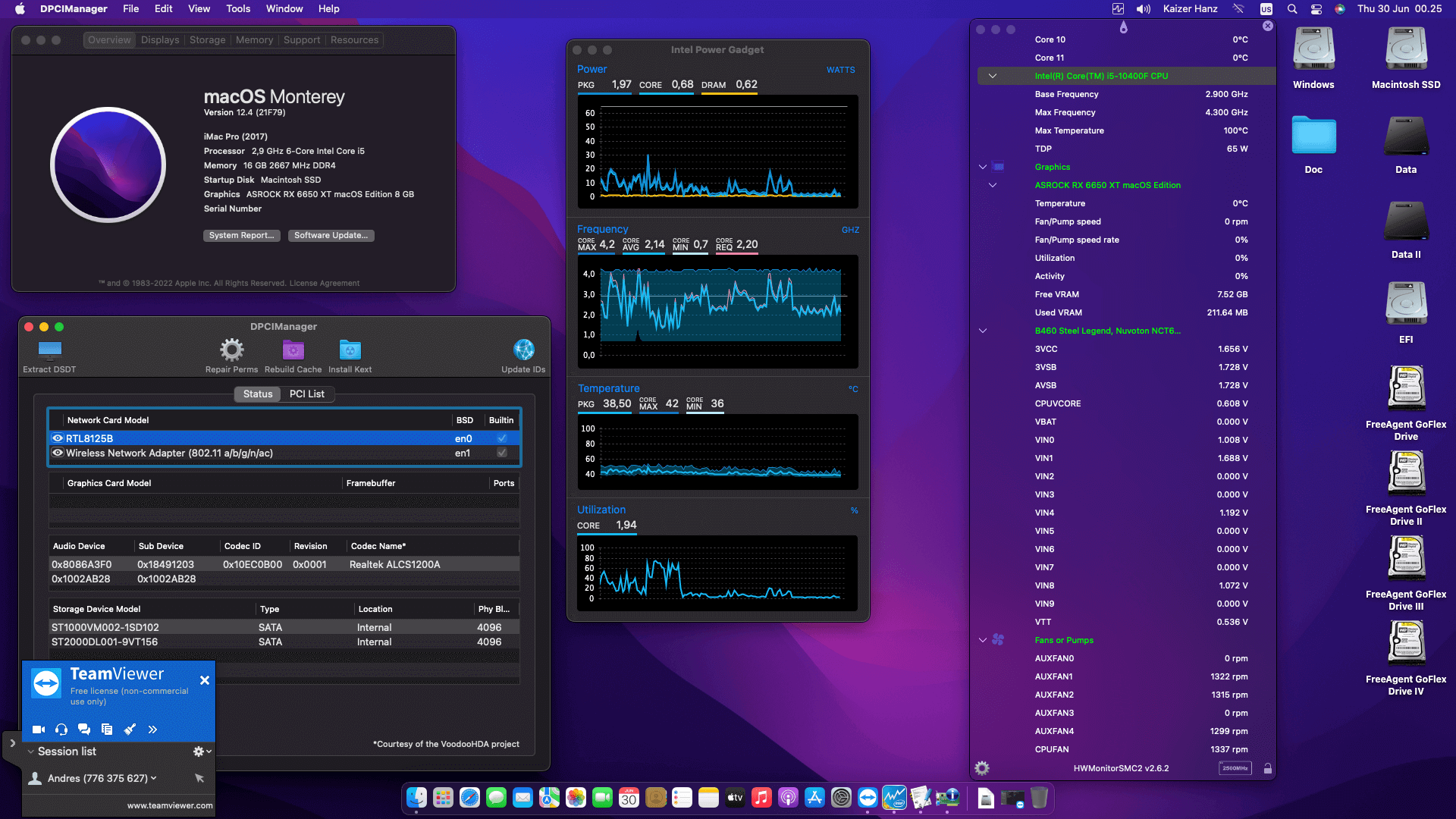Click the HWMonitorSMC2 pin droplet icon

click(x=1123, y=27)
